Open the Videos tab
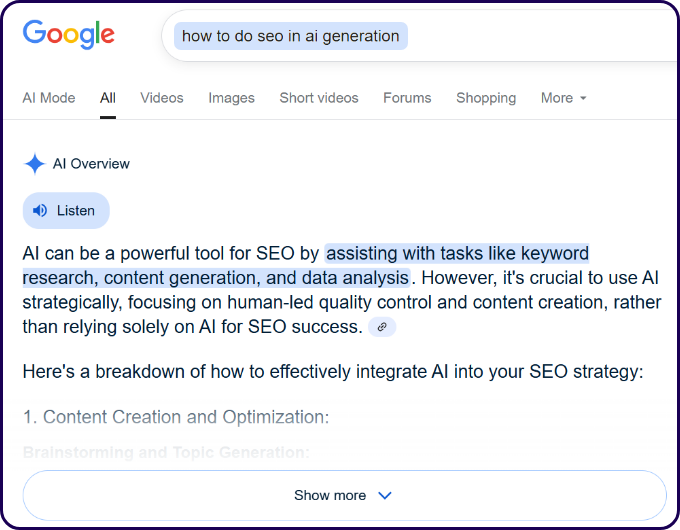The image size is (680, 530). point(162,98)
